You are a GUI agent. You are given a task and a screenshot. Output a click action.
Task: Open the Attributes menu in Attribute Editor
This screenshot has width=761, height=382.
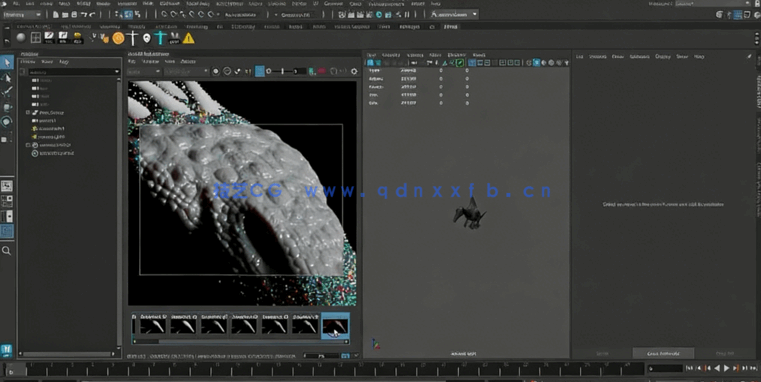(640, 56)
